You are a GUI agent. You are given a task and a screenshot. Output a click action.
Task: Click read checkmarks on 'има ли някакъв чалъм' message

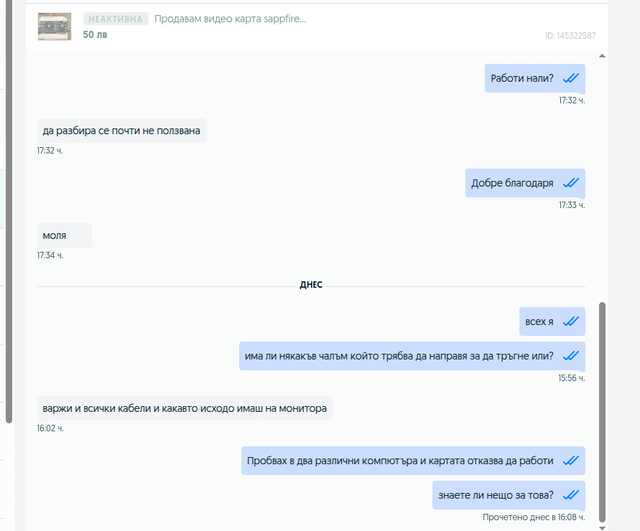pyautogui.click(x=571, y=355)
